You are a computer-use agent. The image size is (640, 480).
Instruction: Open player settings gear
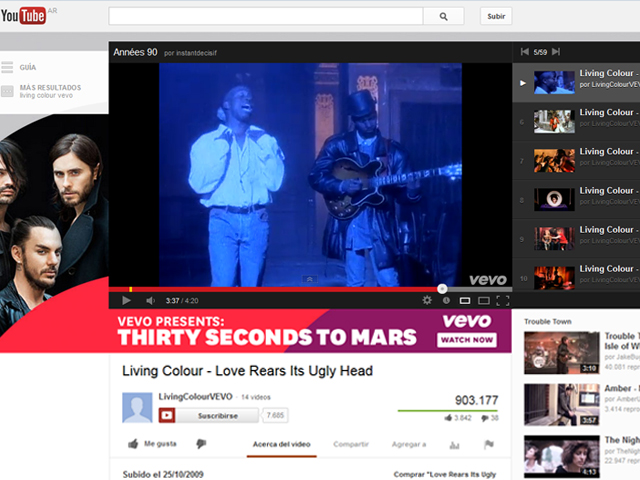point(427,300)
